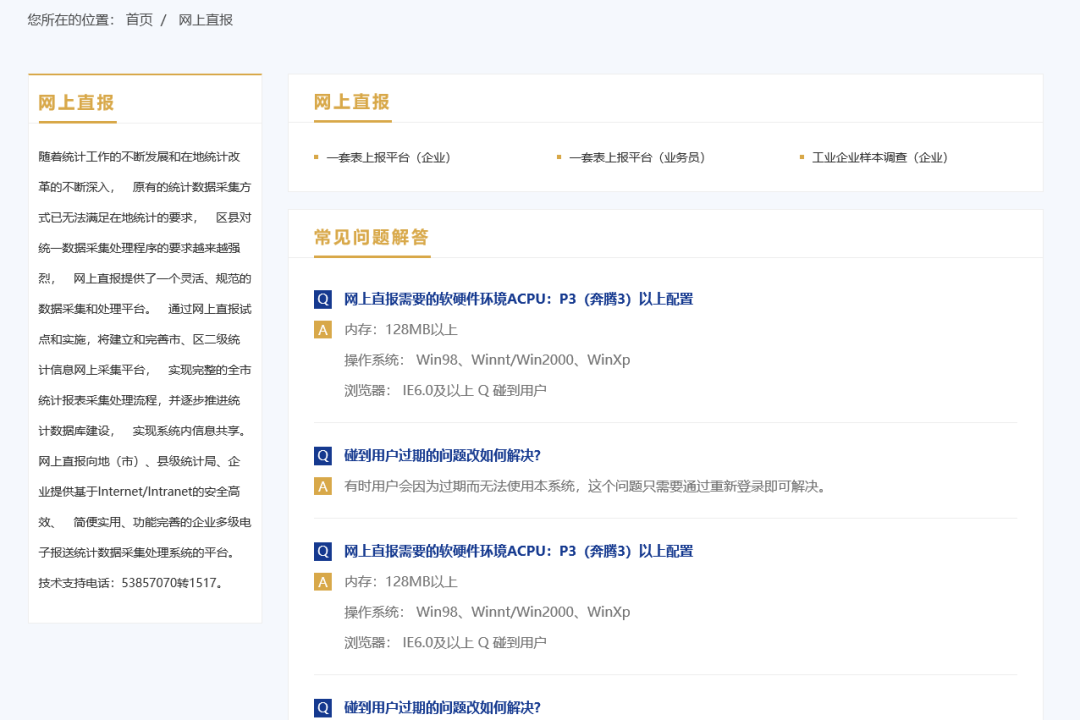Click the A icon listing 内存：128MB以上 in third answer
The image size is (1080, 720).
pyautogui.click(x=321, y=581)
